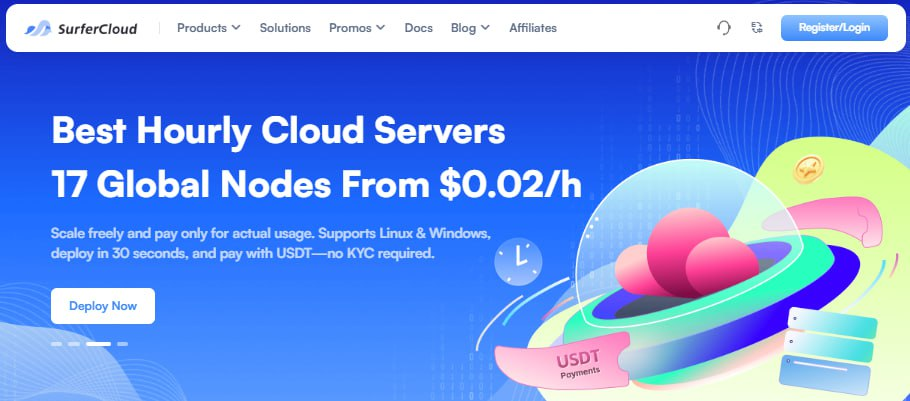This screenshot has height=401, width=910.
Task: Expand the Blog dropdown menu
Action: point(470,28)
